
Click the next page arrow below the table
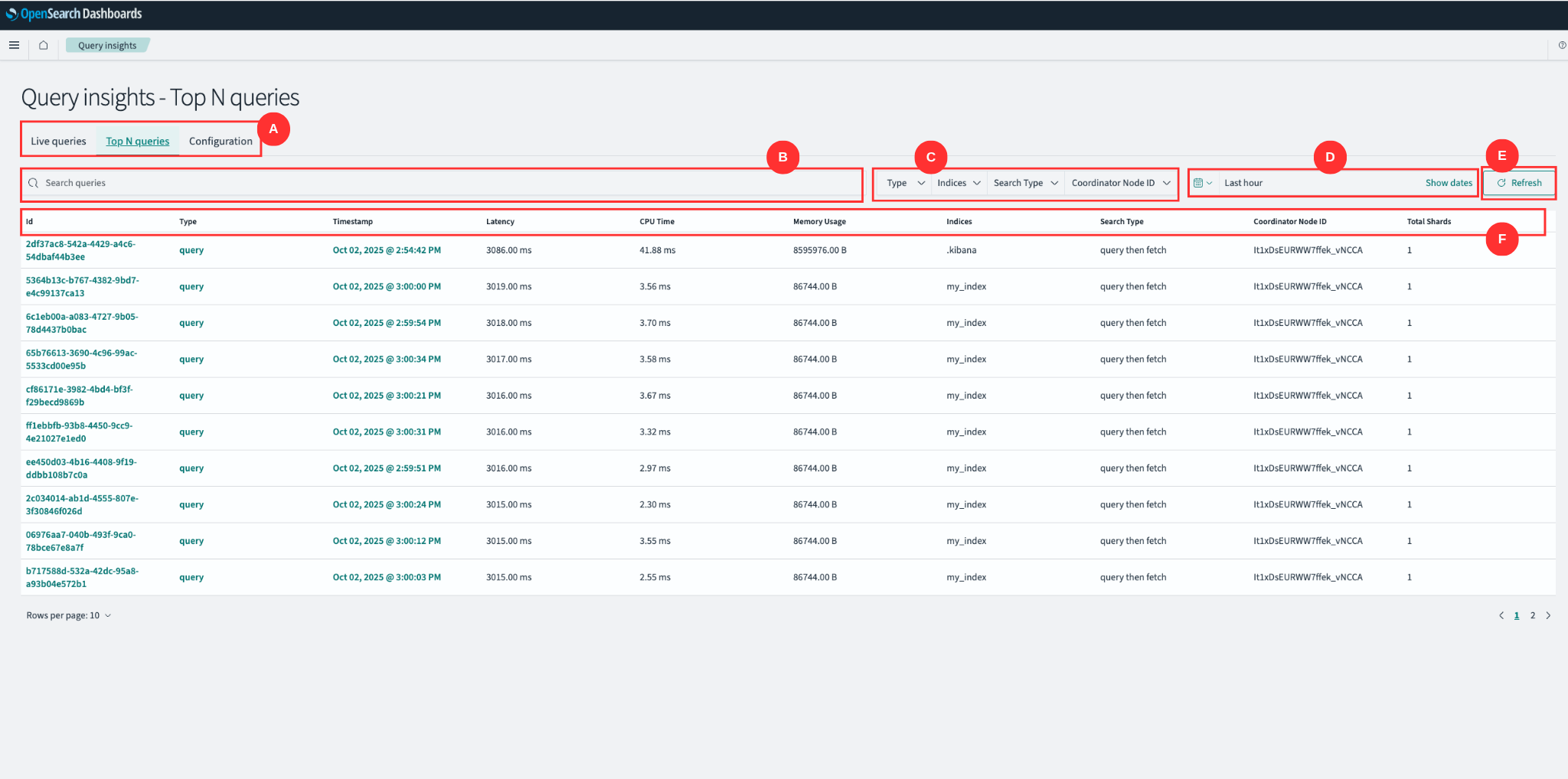point(1548,614)
